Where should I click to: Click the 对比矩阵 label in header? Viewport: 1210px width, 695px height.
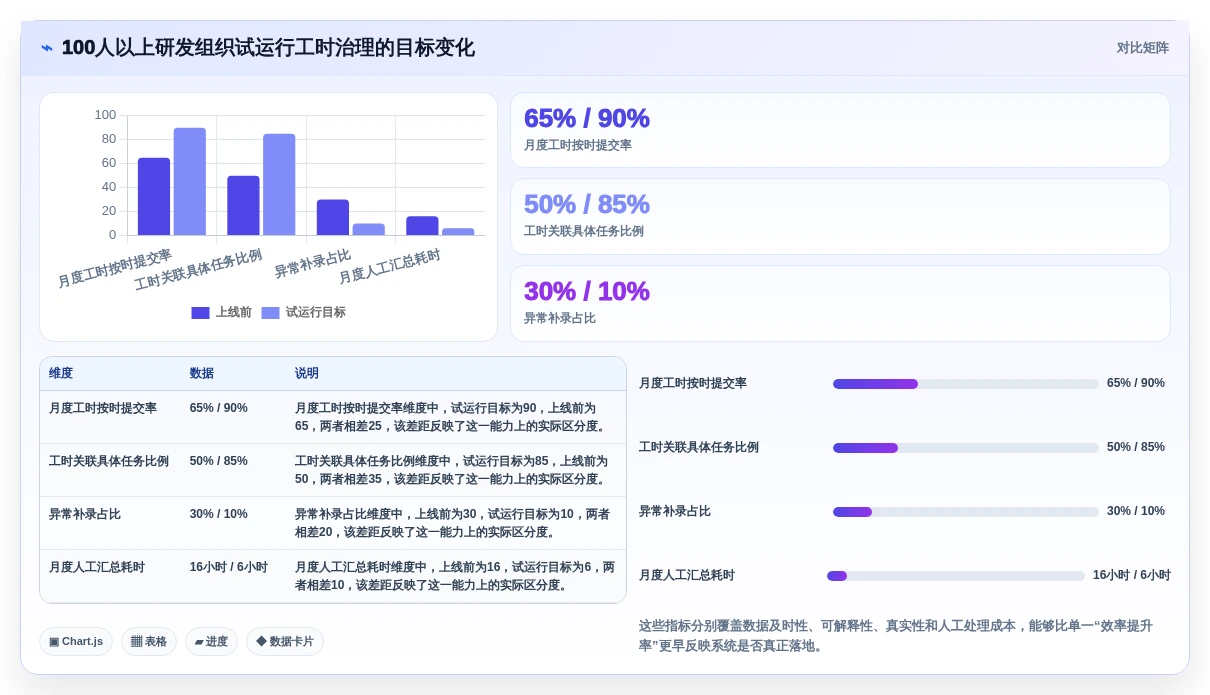coord(1142,48)
